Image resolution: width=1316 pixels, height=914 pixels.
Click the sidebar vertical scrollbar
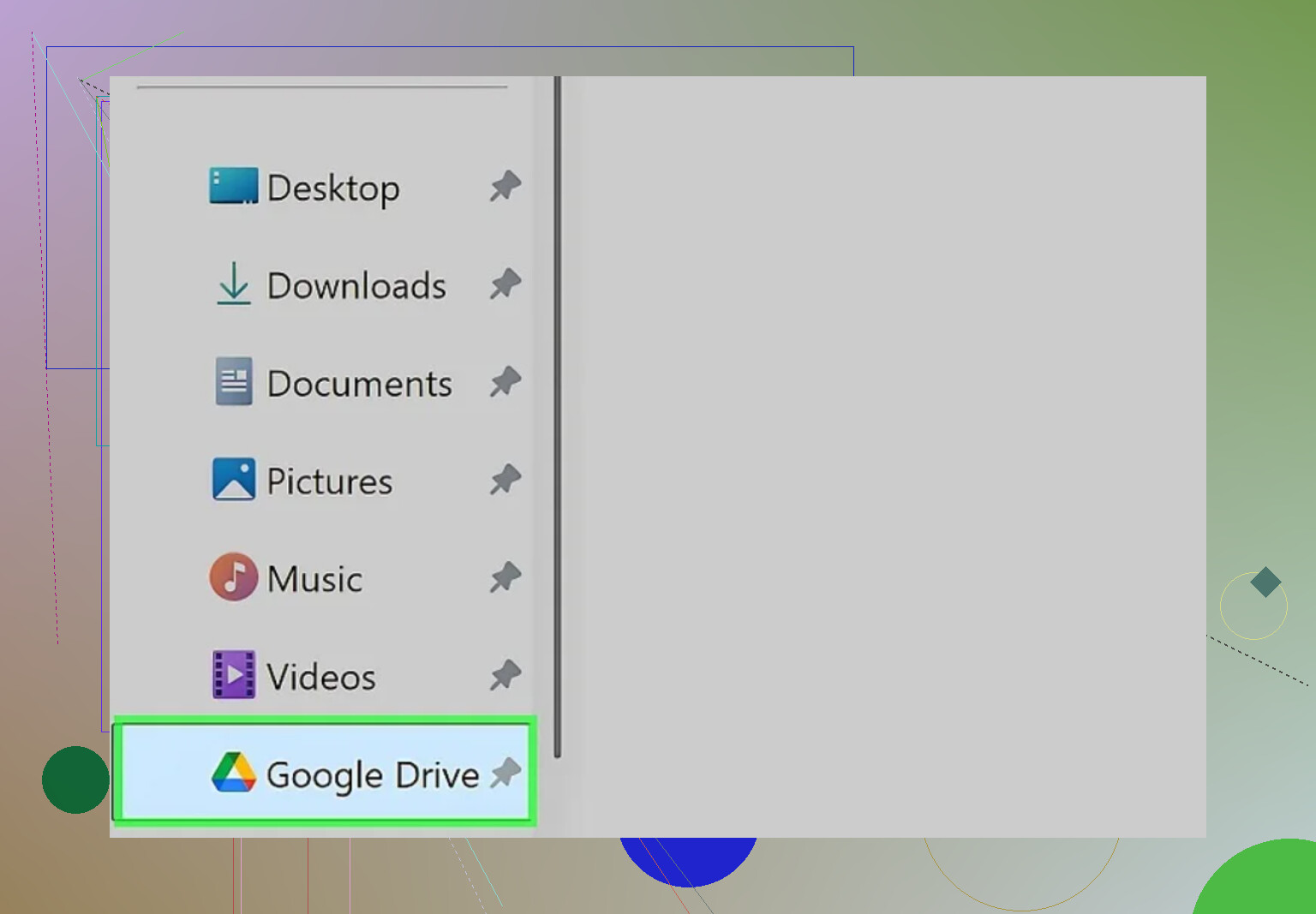click(557, 417)
